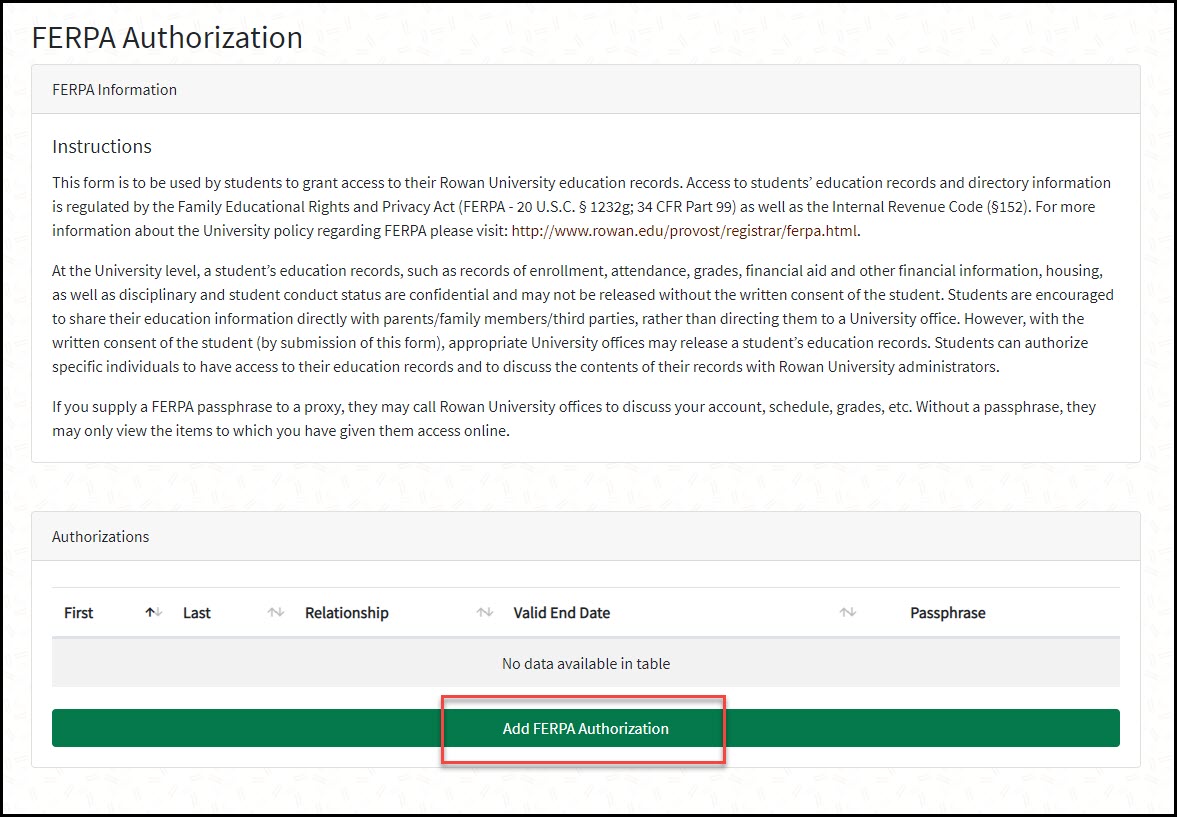
Task: Click the paragraph starting 'This form is to be used'
Action: (x=582, y=207)
